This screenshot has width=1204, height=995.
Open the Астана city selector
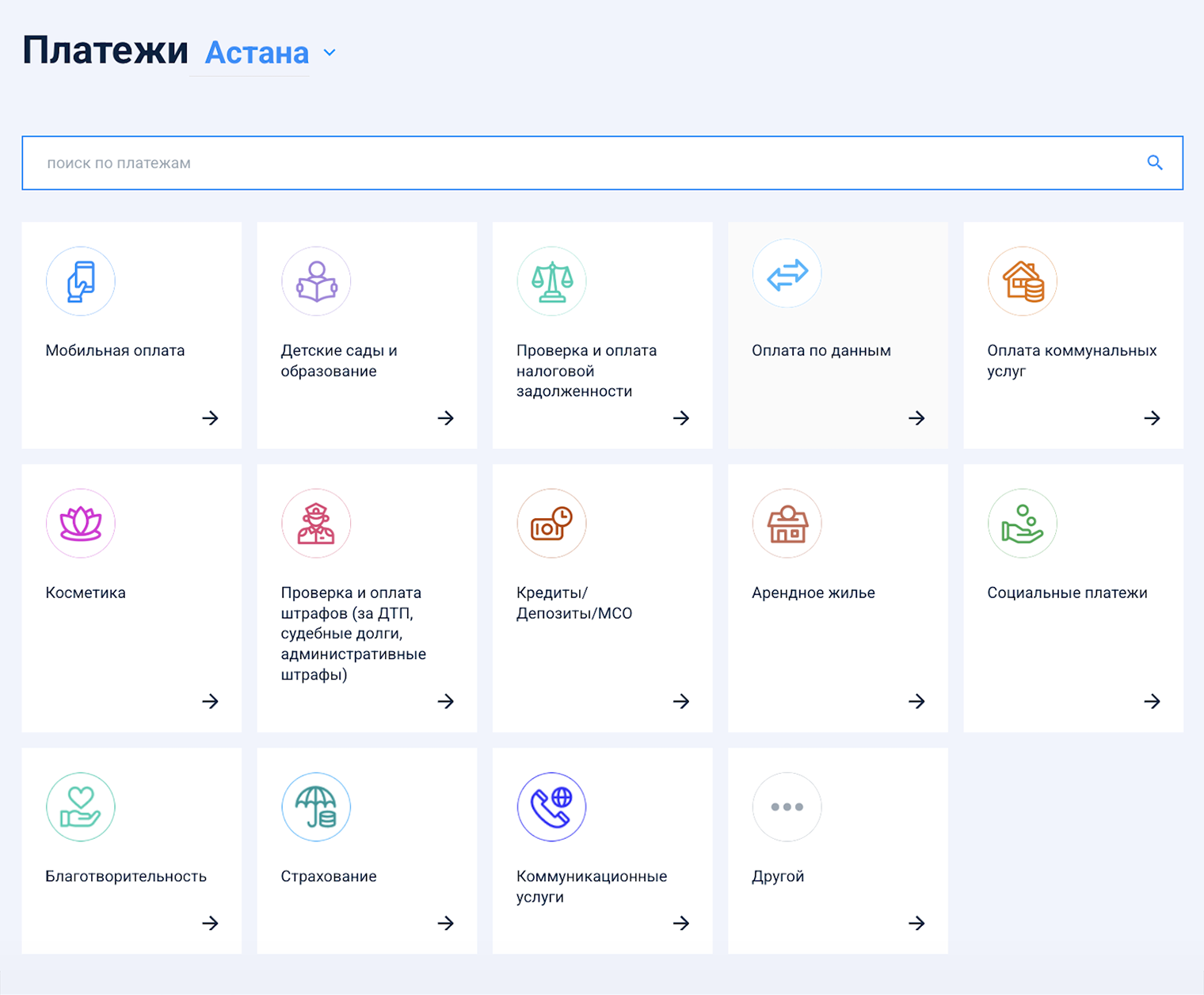[x=257, y=53]
